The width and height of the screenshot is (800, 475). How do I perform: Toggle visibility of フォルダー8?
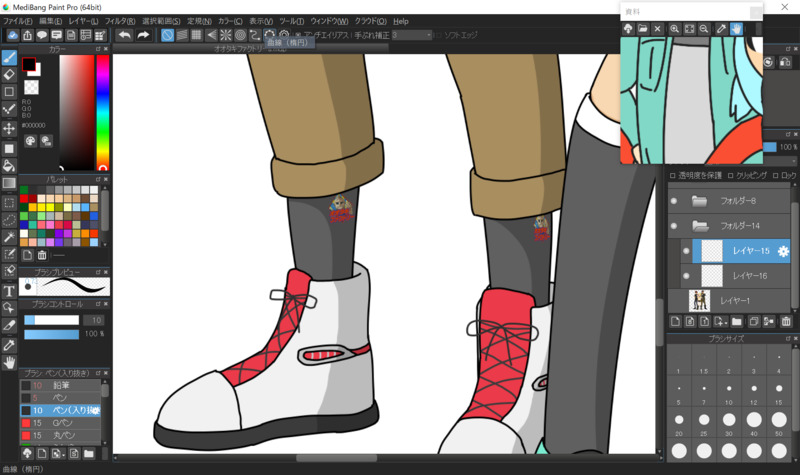(674, 201)
